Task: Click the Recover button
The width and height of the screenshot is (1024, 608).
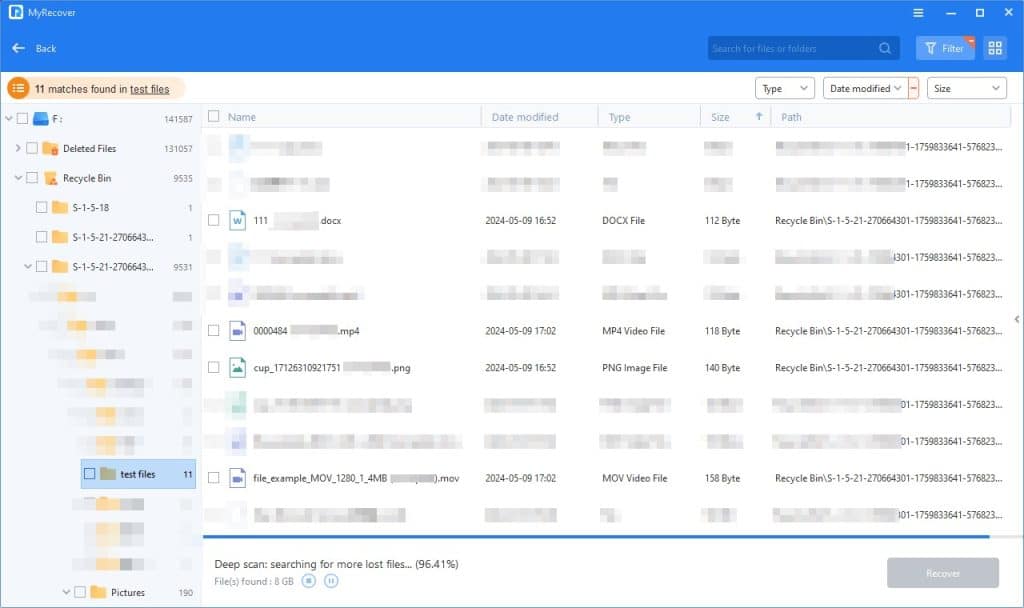Action: coord(942,573)
